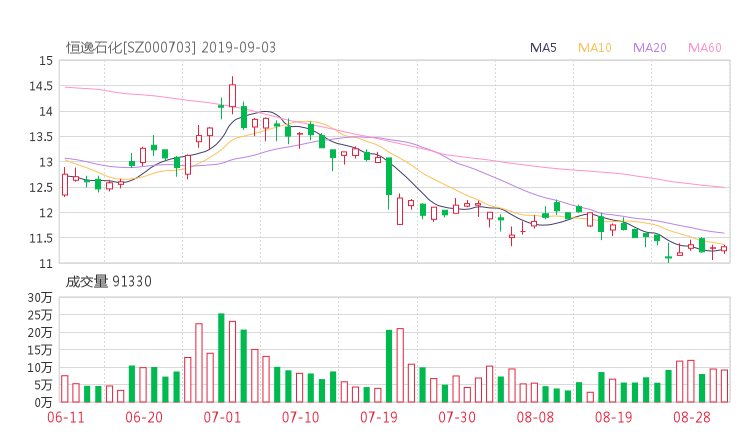Click the 13.5 price axis label

[x=41, y=137]
